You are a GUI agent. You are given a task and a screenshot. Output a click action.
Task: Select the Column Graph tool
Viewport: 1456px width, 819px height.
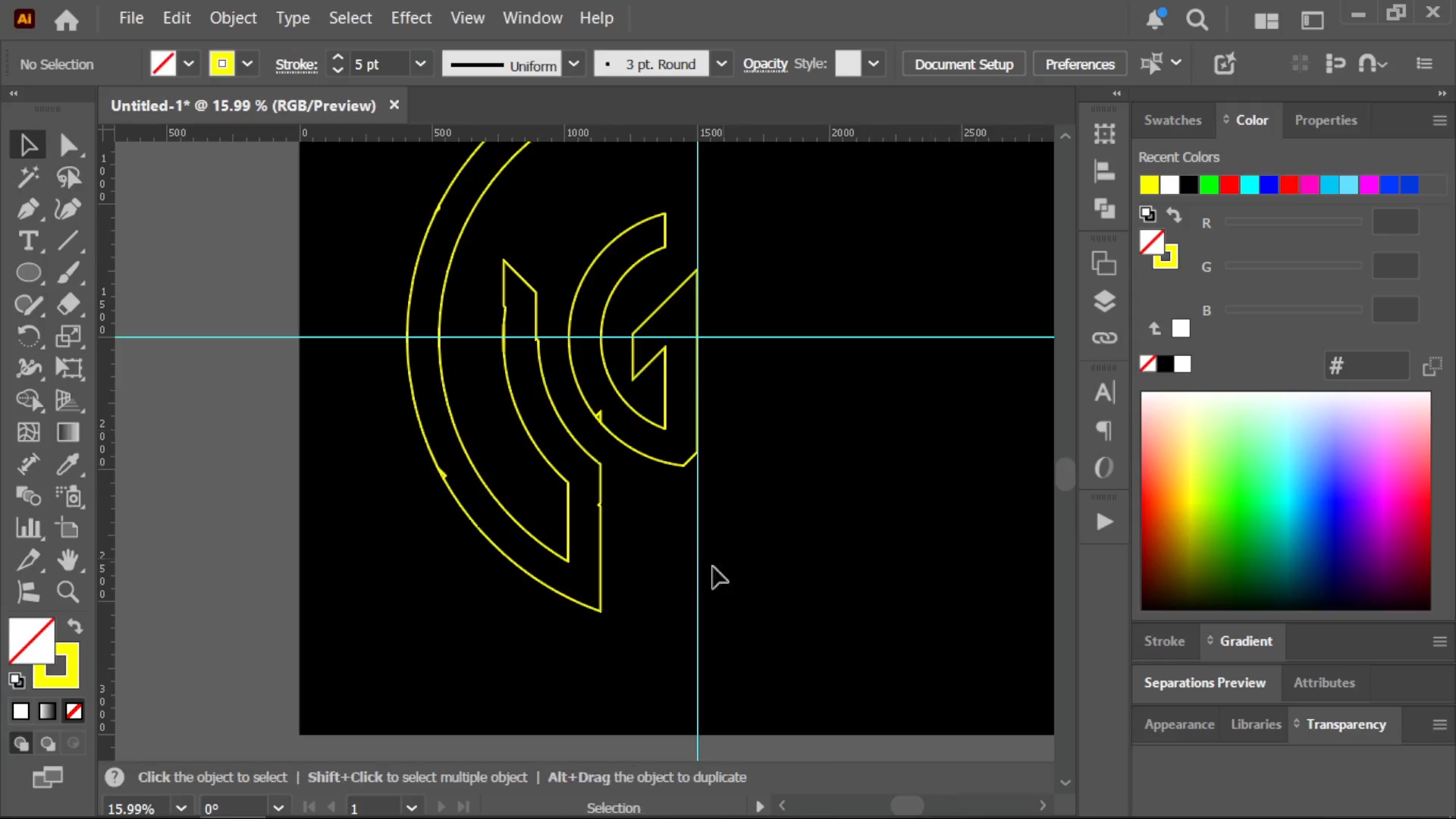coord(28,528)
